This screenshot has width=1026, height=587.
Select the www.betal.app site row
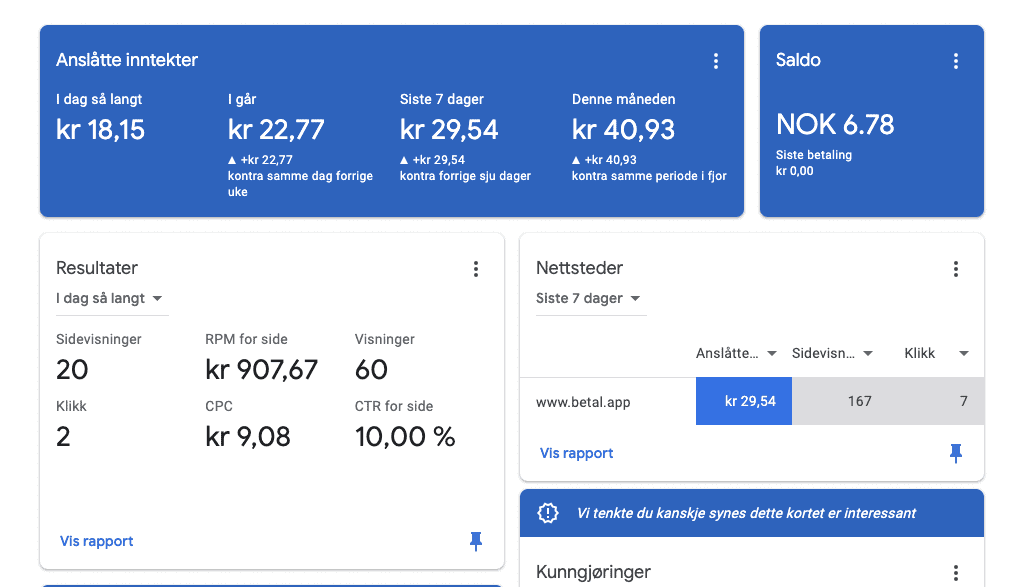(752, 401)
